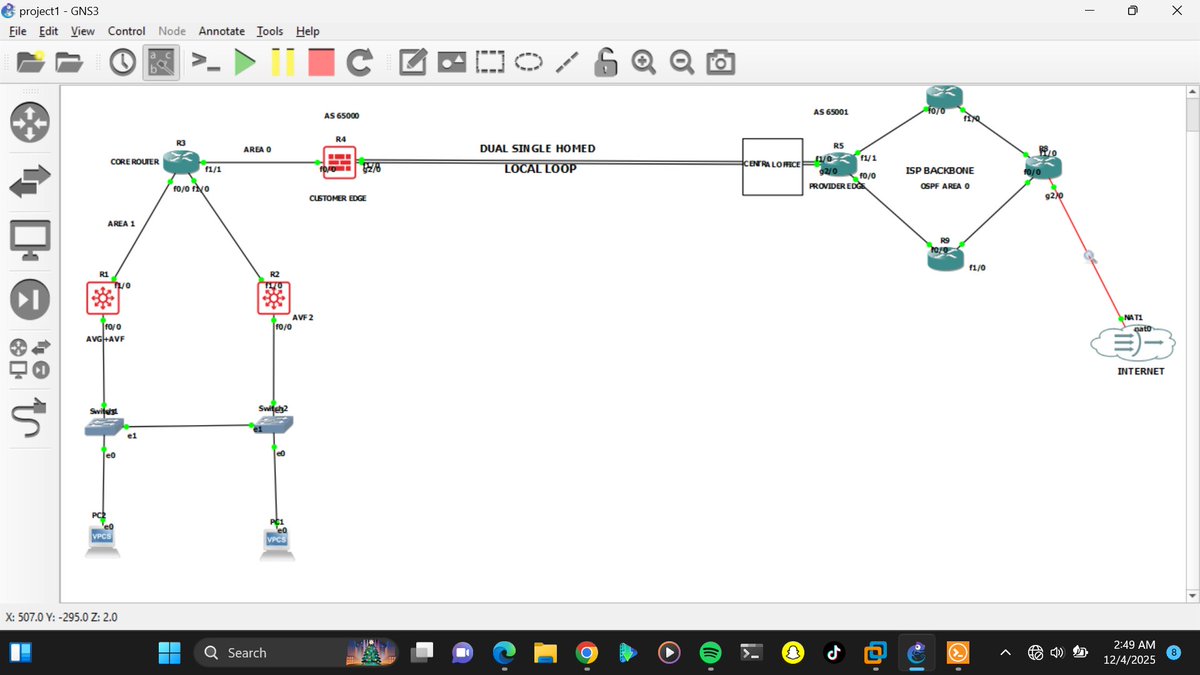
Task: Open console to all devices
Action: pos(205,63)
